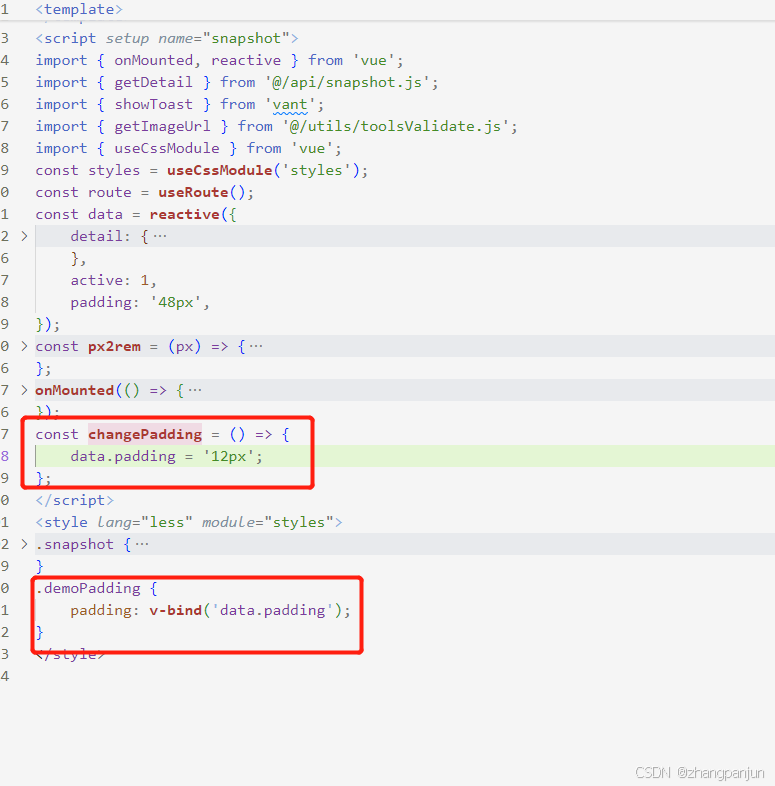Click the folded ellipsis after px2rem arrow
The image size is (775, 786).
click(256, 346)
